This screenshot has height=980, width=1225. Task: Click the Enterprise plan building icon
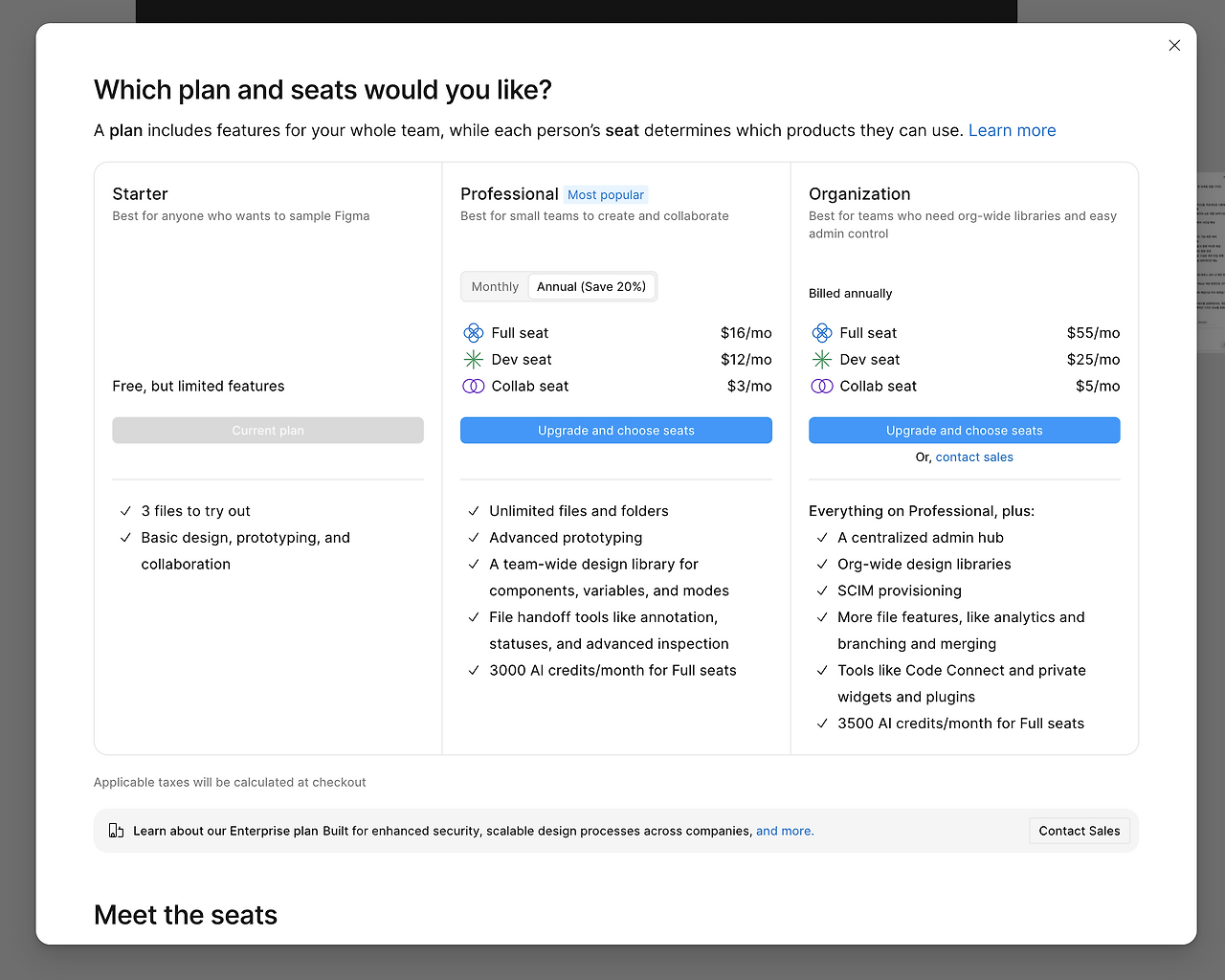[x=117, y=831]
